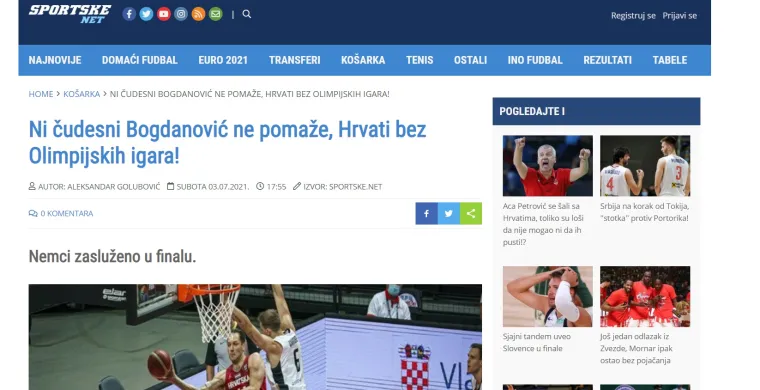Click the Sportske.net logo

[70, 14]
